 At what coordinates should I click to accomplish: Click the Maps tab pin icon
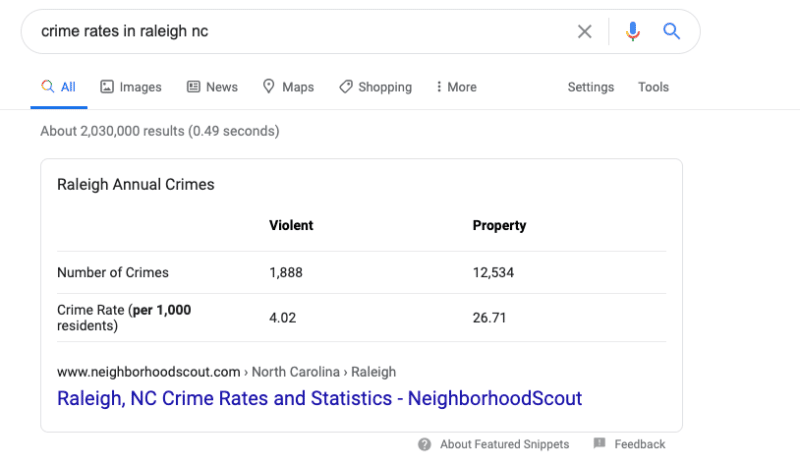coord(269,87)
